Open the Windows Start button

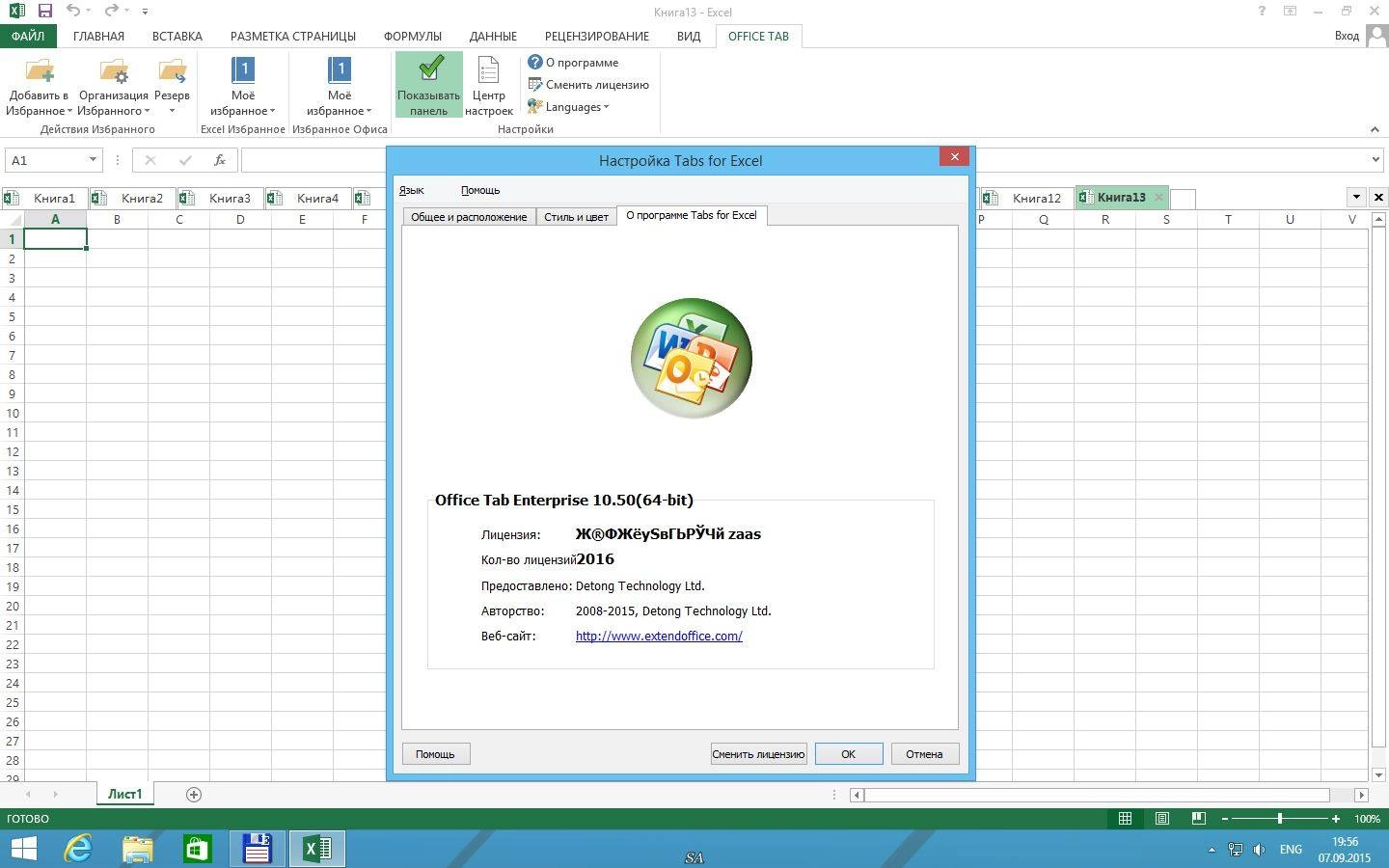click(22, 849)
